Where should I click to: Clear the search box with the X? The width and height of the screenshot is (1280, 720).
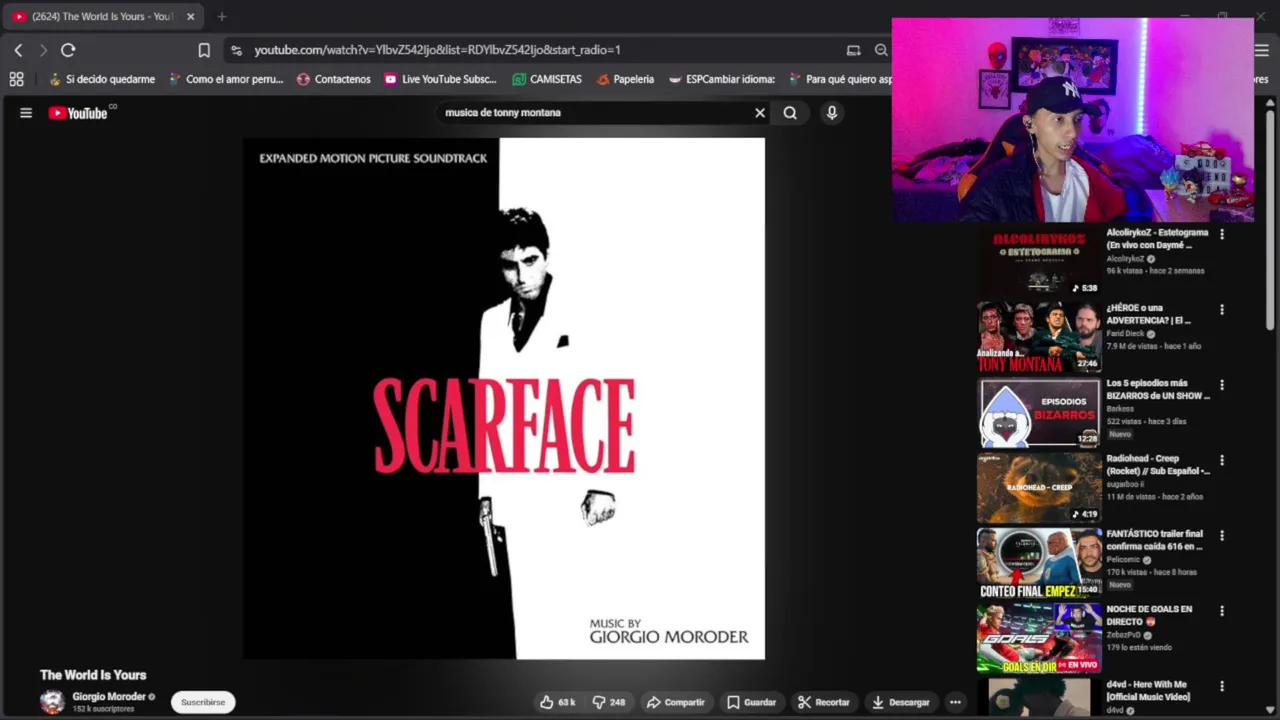click(x=760, y=113)
